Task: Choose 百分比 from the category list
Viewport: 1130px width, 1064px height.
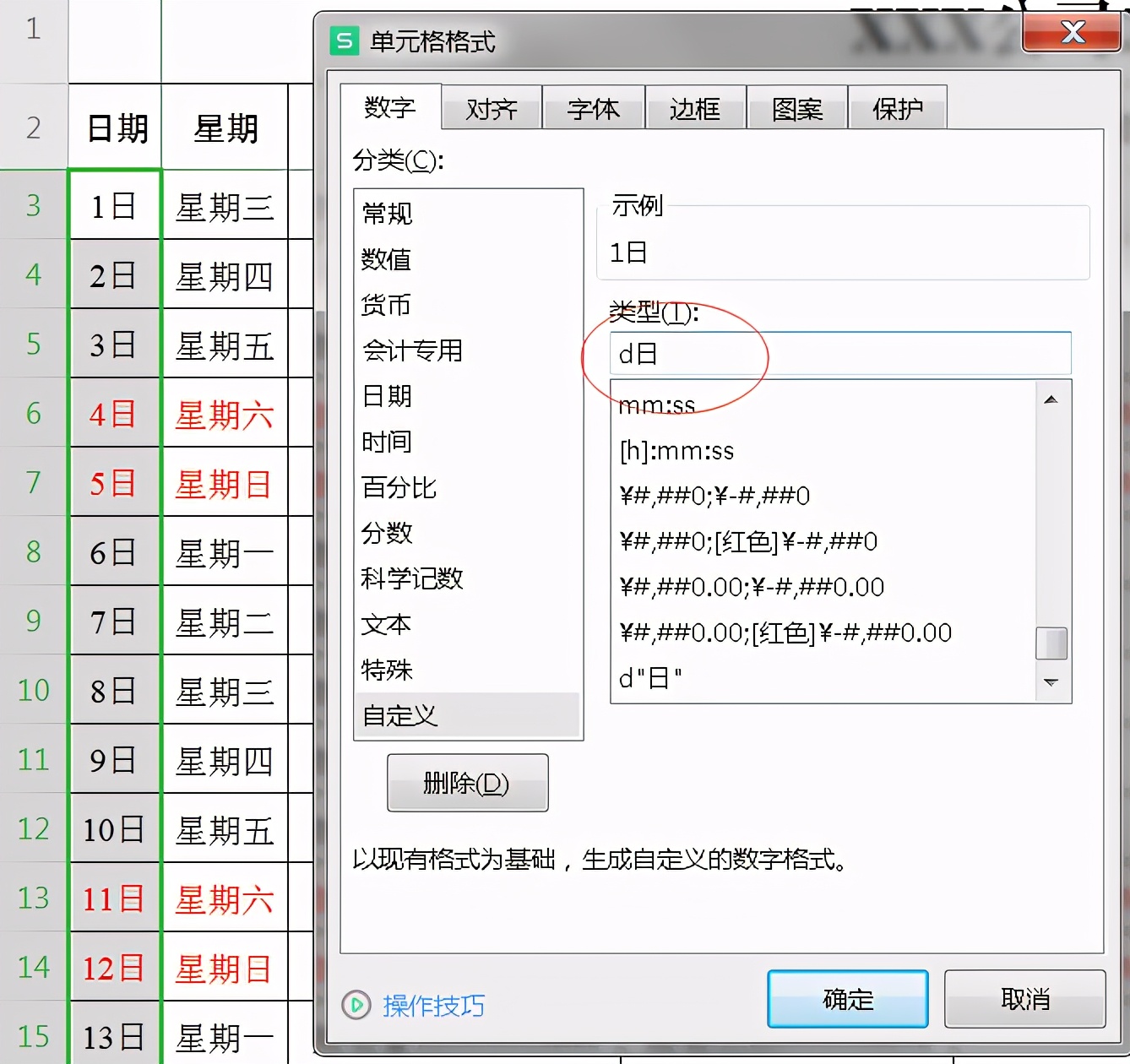Action: pos(398,487)
